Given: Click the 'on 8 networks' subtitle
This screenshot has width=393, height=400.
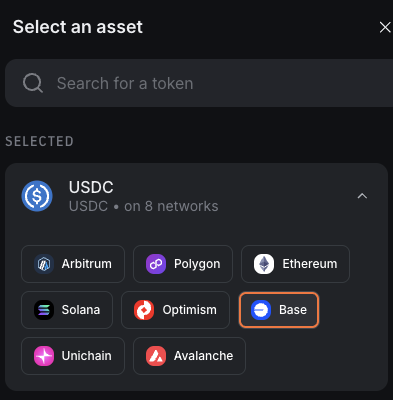Looking at the screenshot, I should click(x=171, y=206).
